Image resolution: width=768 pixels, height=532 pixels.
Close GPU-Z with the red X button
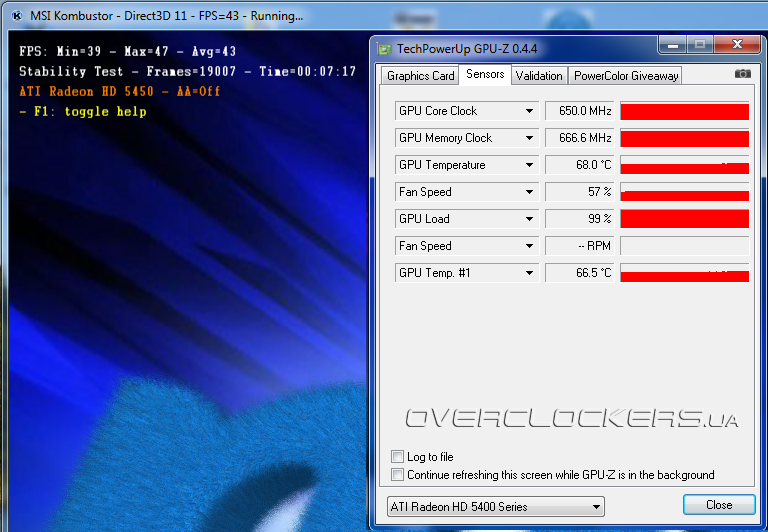coord(737,45)
